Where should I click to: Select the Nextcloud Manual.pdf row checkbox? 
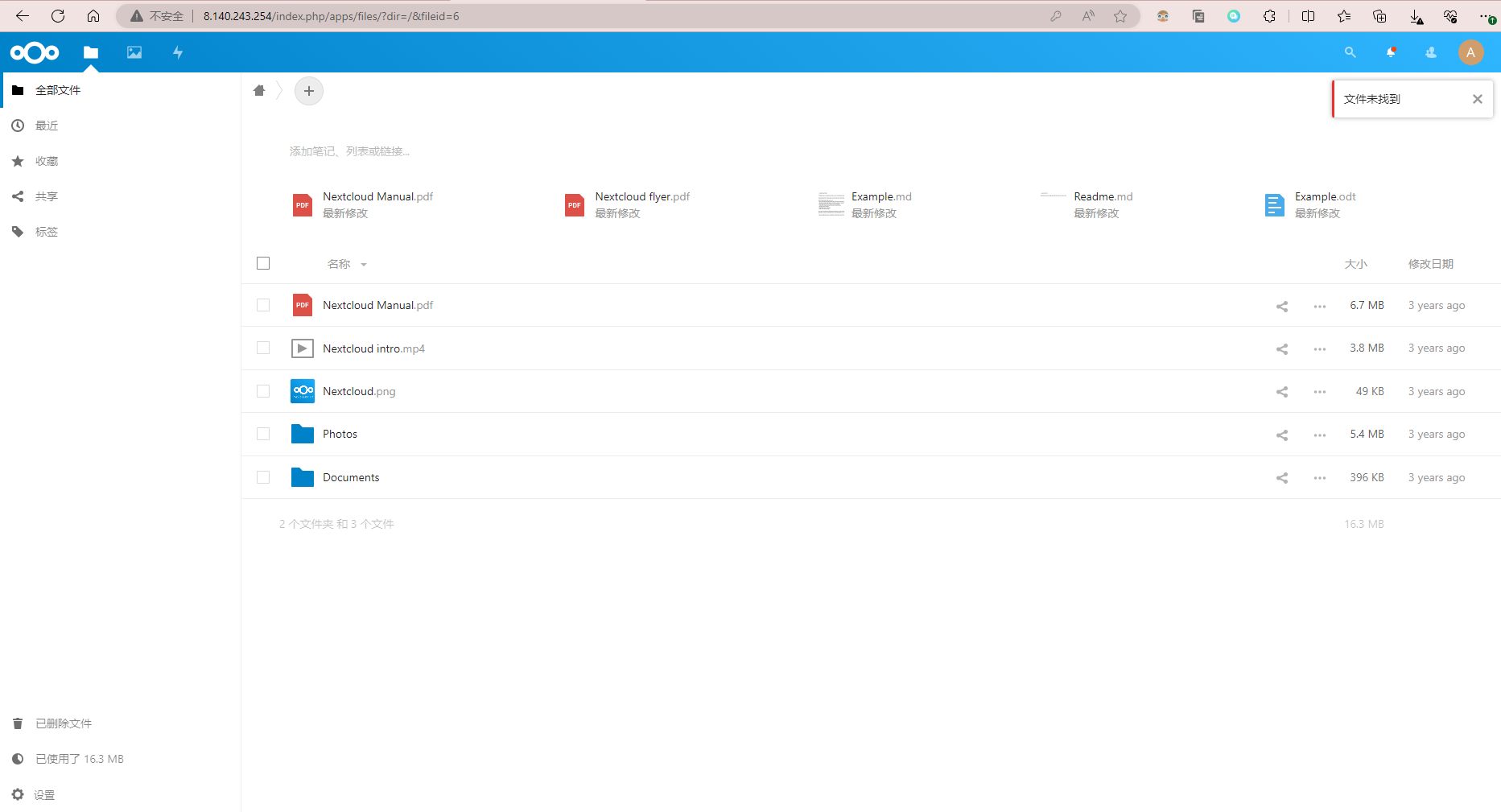(x=263, y=305)
